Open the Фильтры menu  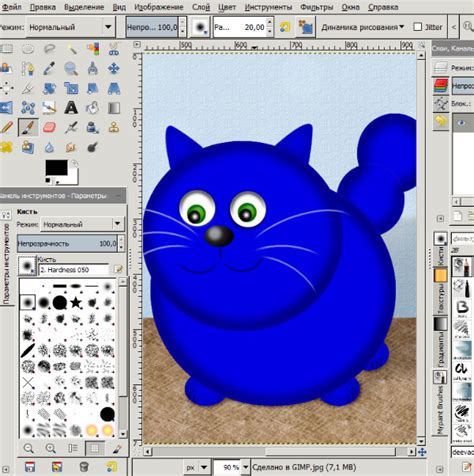(317, 7)
